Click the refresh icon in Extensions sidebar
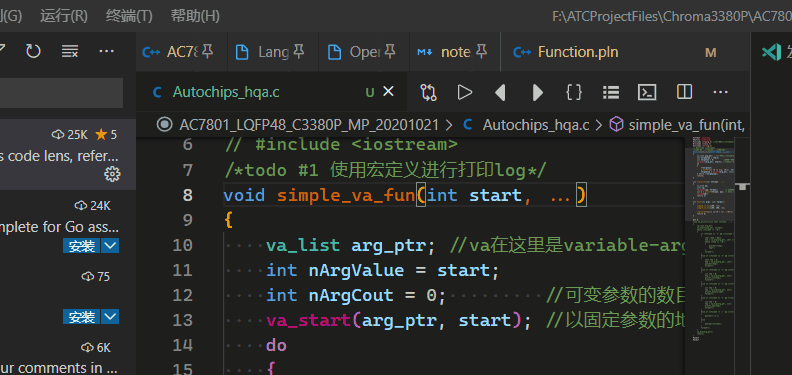The width and height of the screenshot is (792, 375). click(33, 51)
